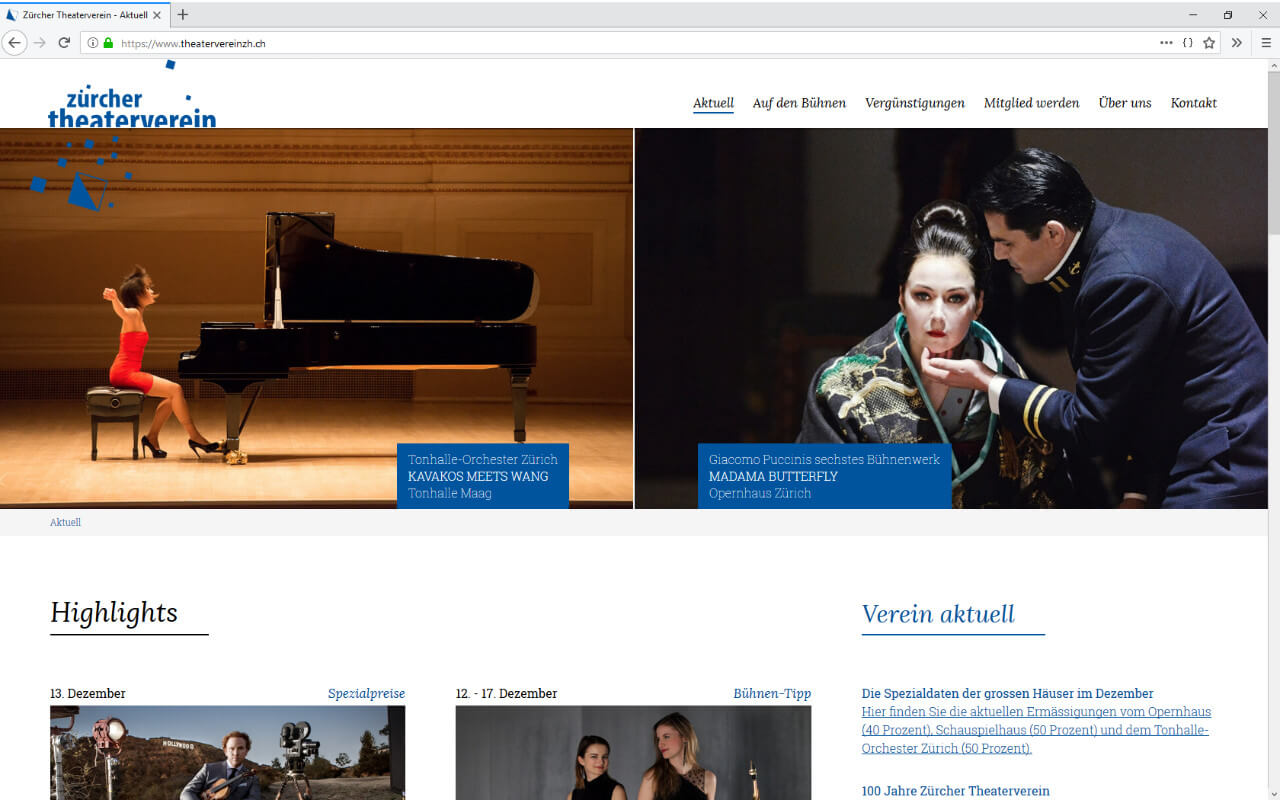Screen dimensions: 1280x800
Task: Click 'Die Spezialdaten der grossen Häuser' heading
Action: 1008,693
